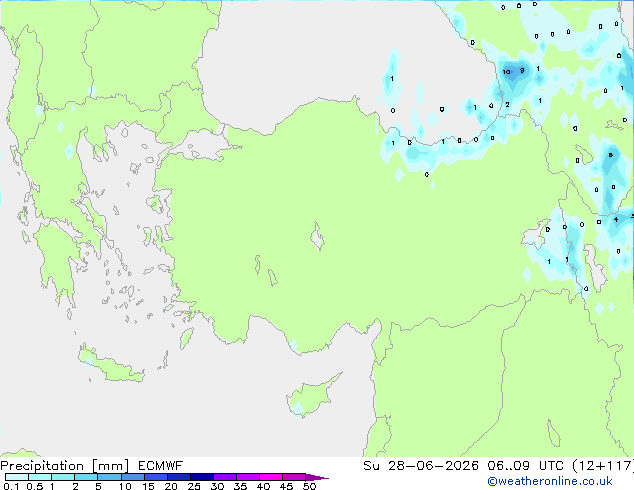Click the ECMWF model label
The height and width of the screenshot is (490, 634).
pos(161,466)
